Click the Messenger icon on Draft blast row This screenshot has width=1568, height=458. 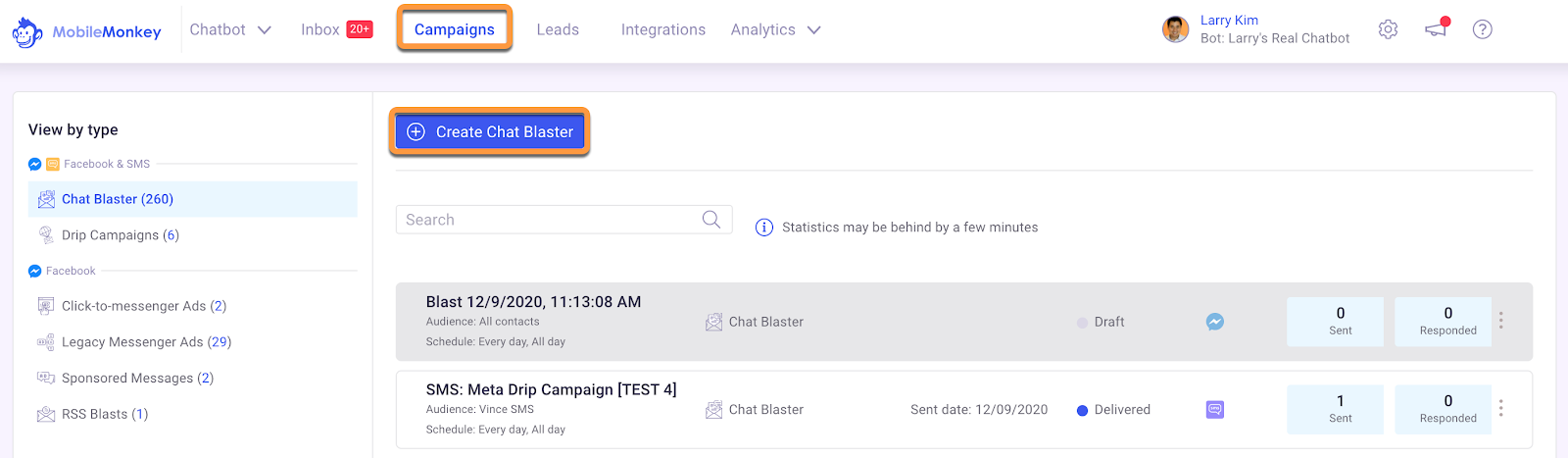(x=1215, y=322)
